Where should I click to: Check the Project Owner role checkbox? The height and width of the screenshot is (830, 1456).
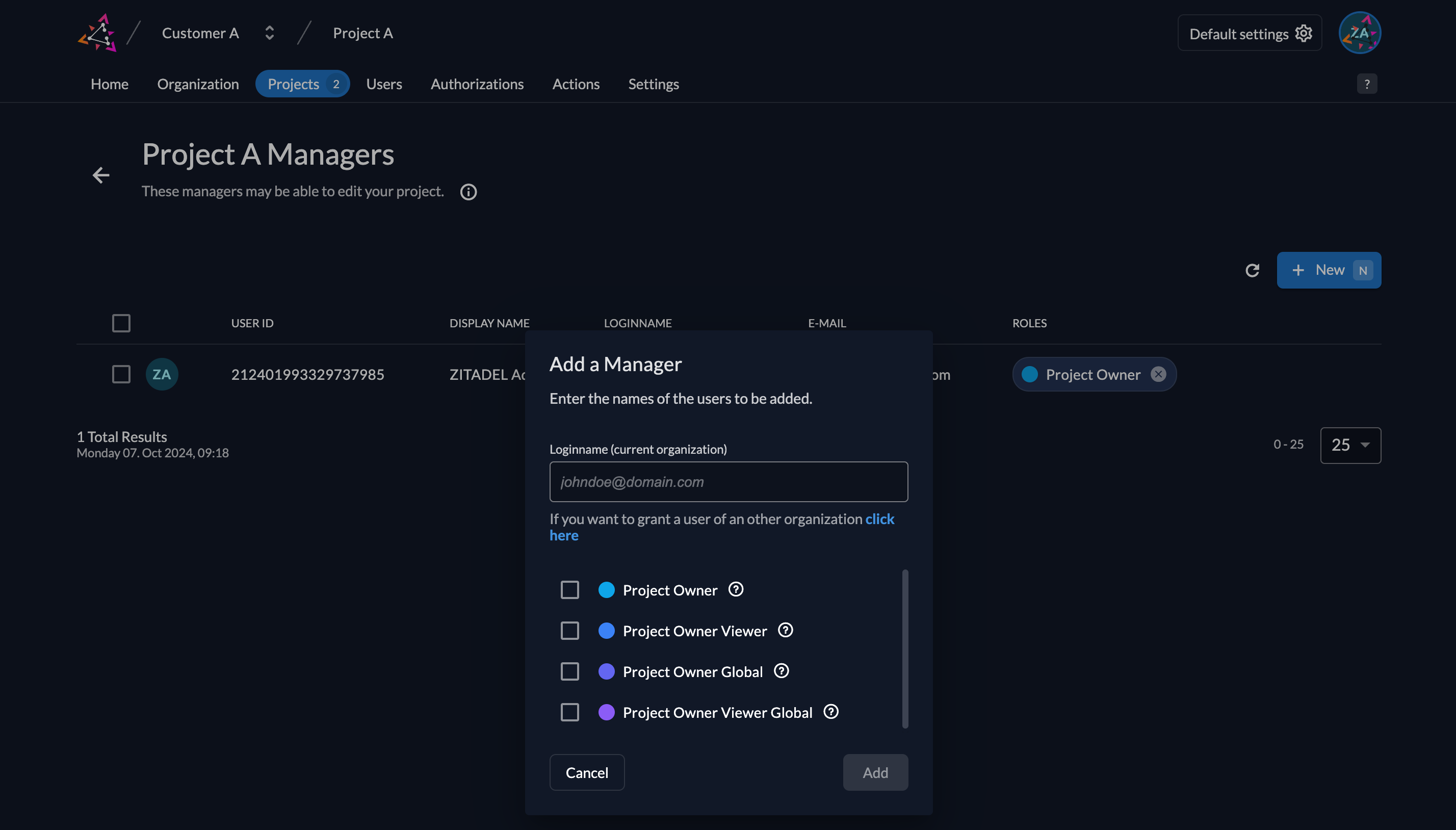[x=569, y=590]
